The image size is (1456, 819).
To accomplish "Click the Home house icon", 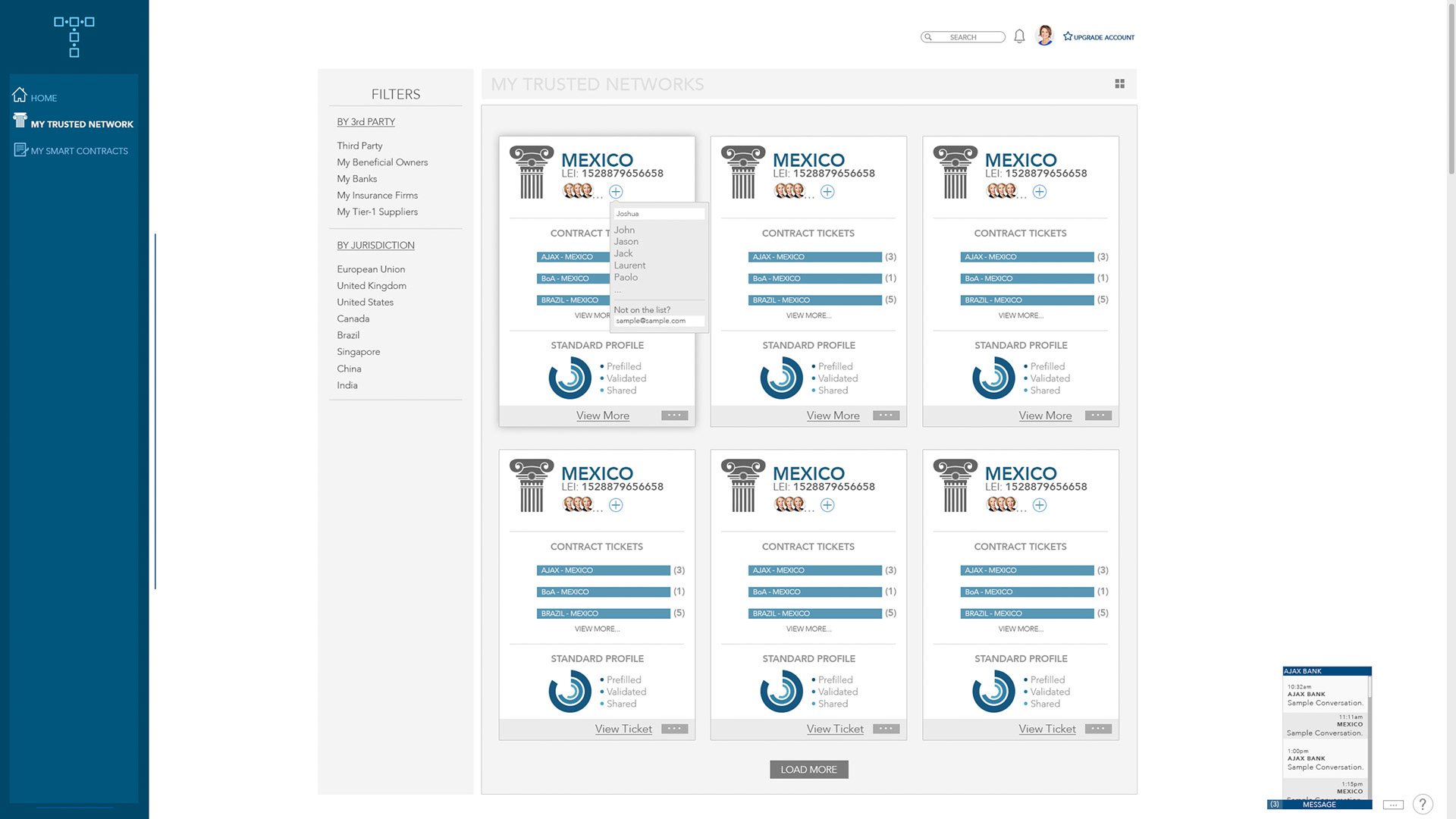I will coord(20,96).
